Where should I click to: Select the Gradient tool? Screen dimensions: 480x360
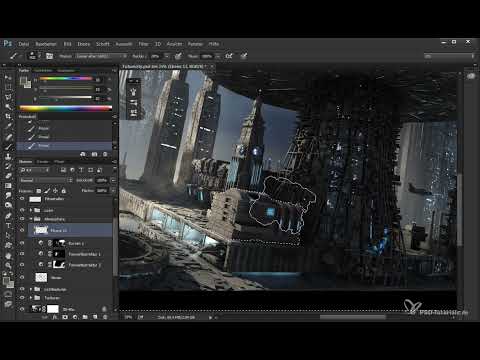[8, 186]
